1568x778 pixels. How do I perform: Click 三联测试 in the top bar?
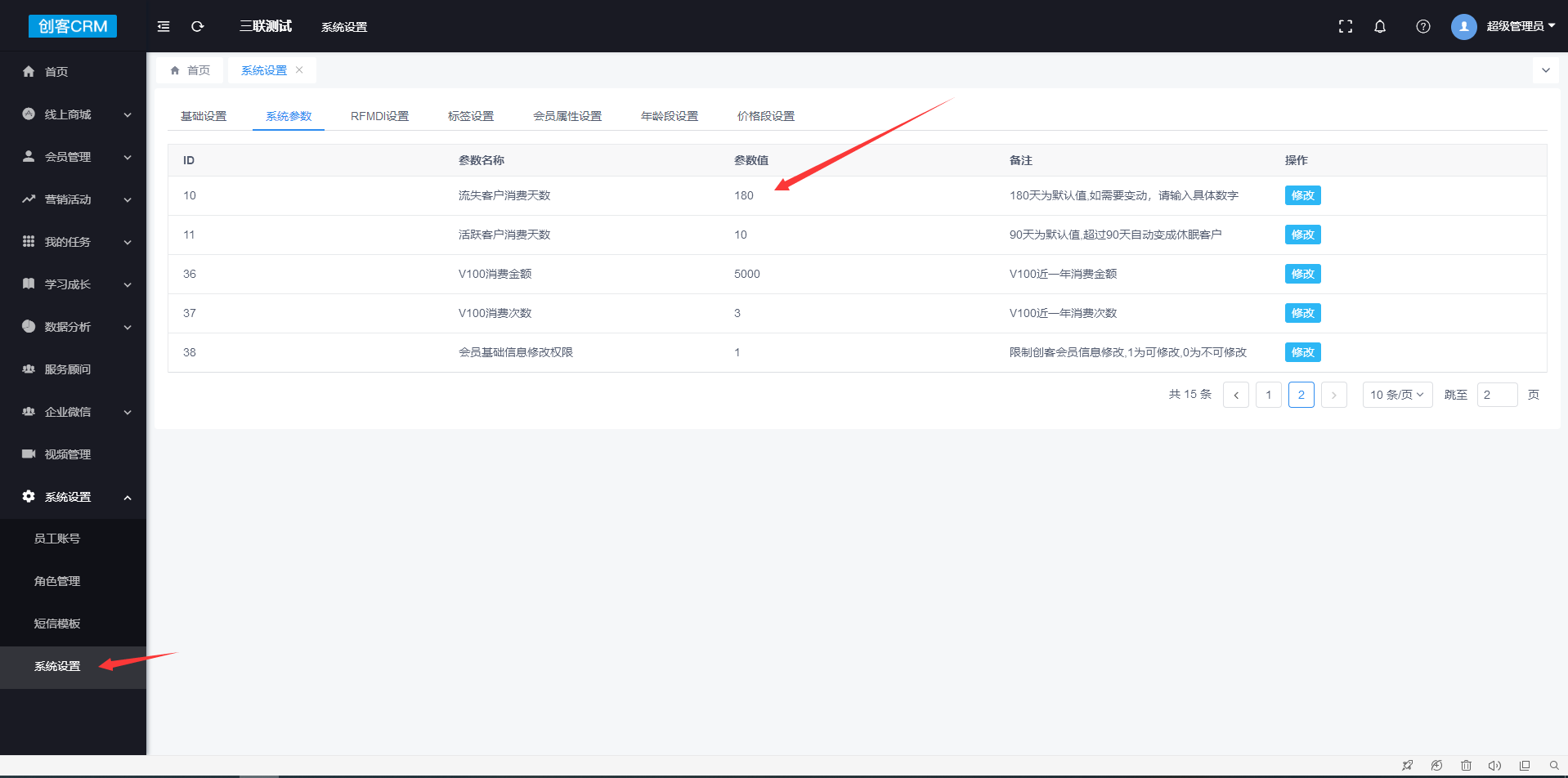pos(266,26)
